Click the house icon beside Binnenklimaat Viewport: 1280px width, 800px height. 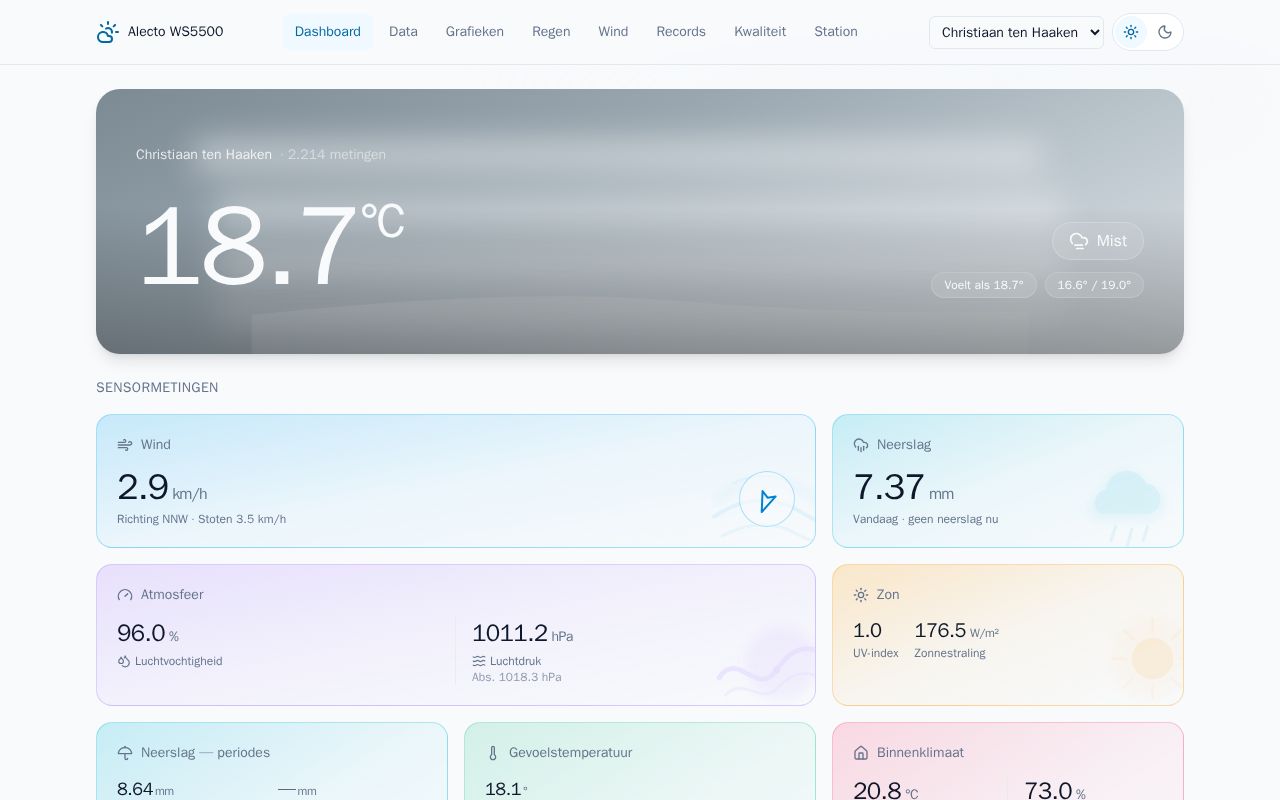coord(861,753)
